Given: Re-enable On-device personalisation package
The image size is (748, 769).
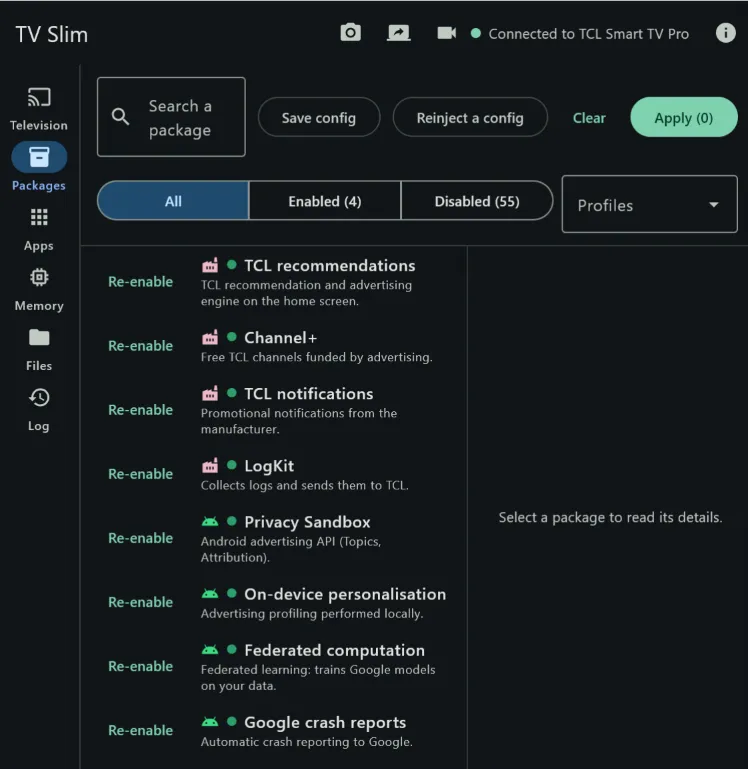Looking at the screenshot, I should pyautogui.click(x=140, y=602).
